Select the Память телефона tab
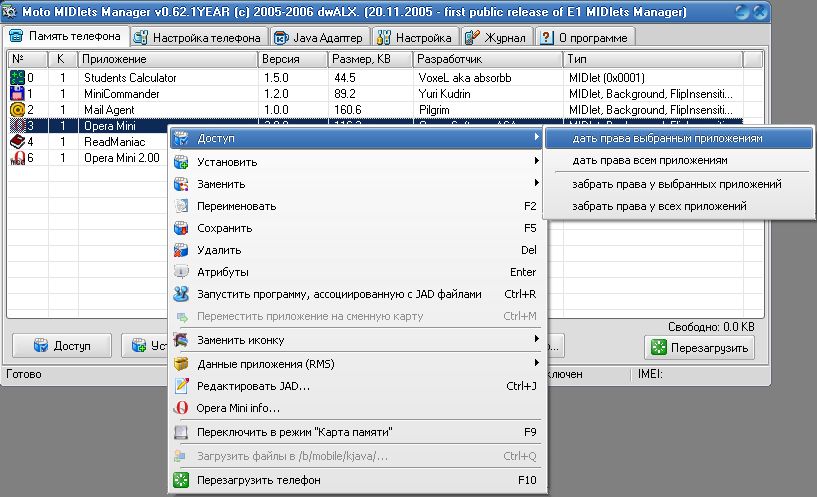The image size is (817, 497). 66,36
